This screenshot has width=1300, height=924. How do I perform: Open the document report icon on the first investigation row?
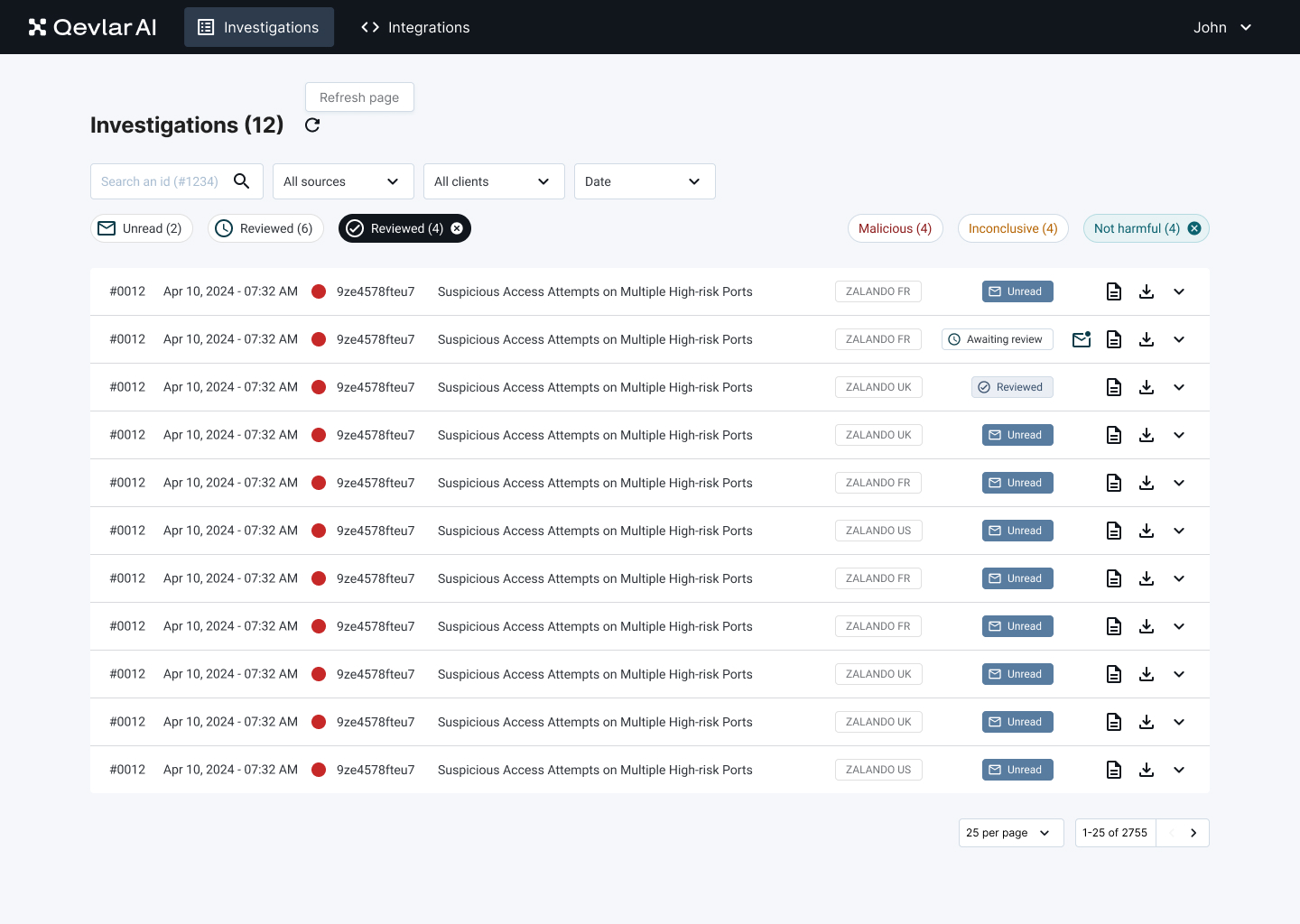click(1113, 291)
